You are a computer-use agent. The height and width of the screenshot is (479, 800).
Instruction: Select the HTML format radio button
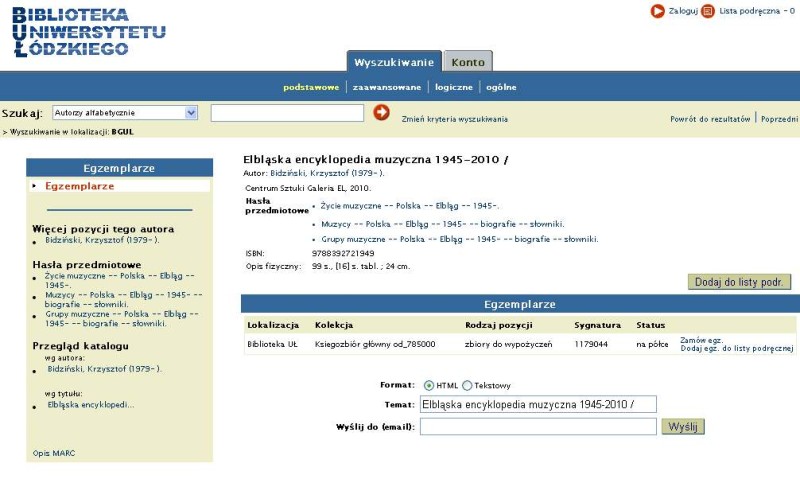coord(429,385)
